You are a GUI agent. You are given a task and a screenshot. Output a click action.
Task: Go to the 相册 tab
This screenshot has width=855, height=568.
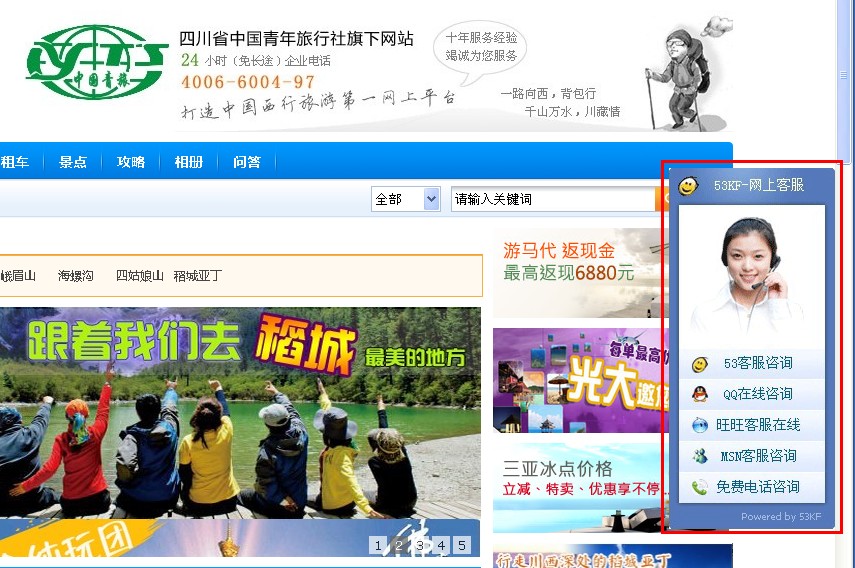[x=189, y=162]
